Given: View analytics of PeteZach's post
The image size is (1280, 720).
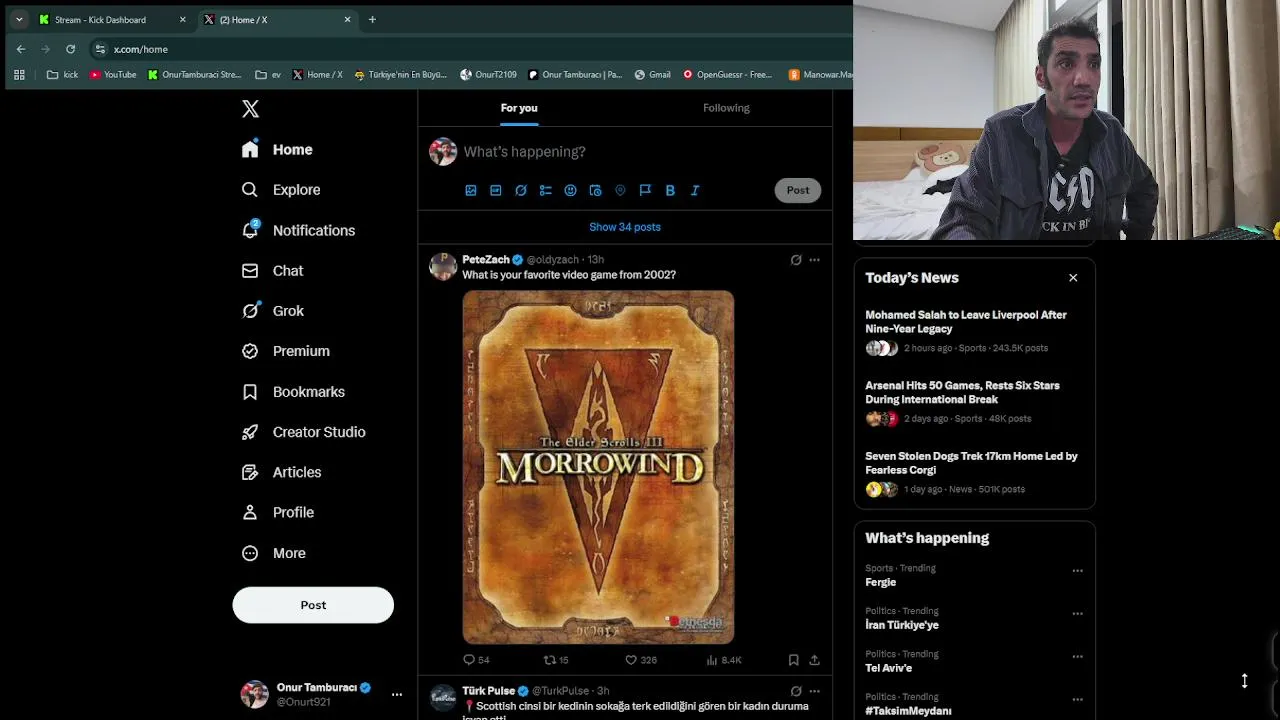Looking at the screenshot, I should click(x=724, y=660).
